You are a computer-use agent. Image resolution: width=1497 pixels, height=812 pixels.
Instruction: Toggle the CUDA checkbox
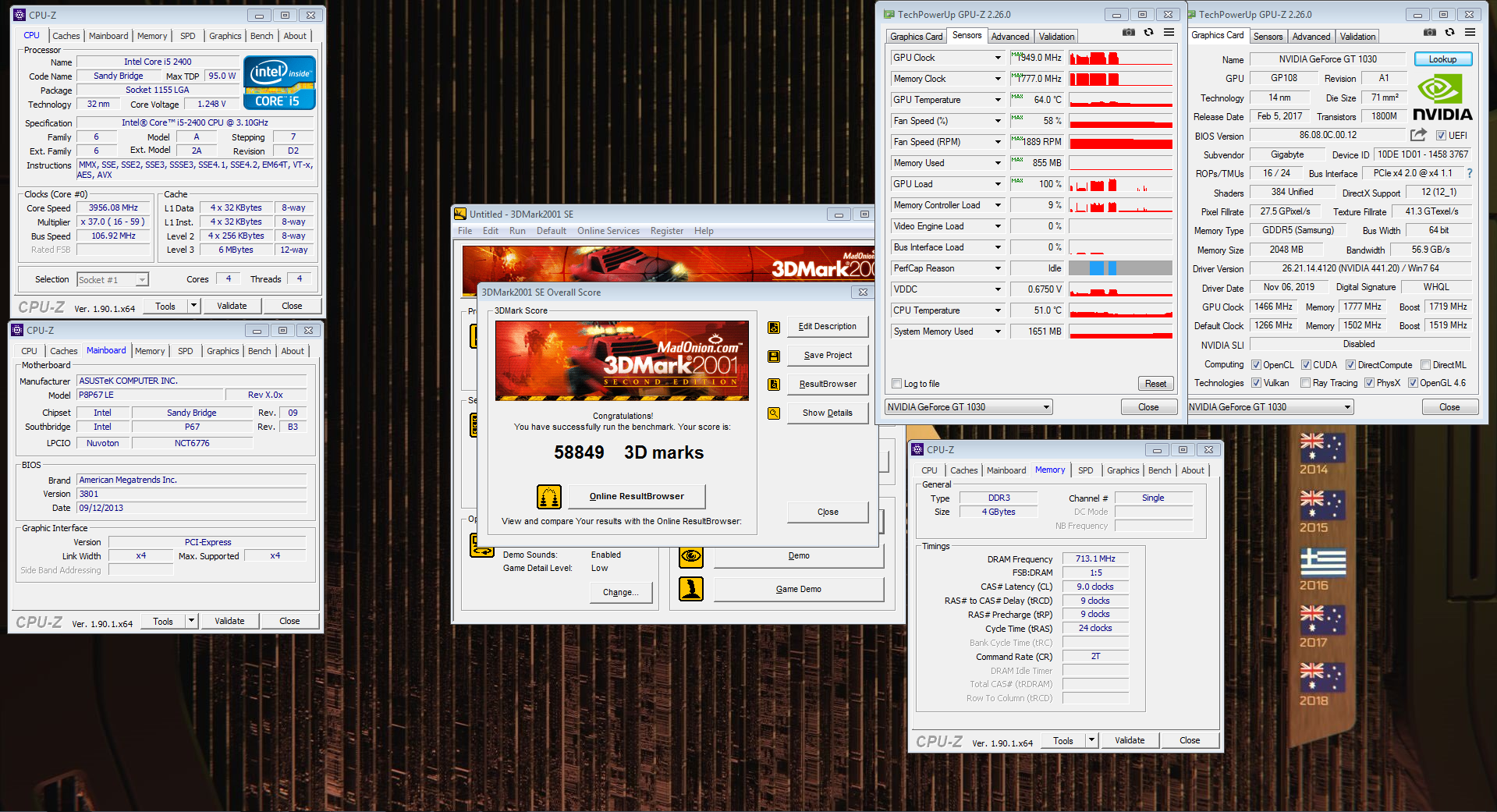[x=1306, y=365]
